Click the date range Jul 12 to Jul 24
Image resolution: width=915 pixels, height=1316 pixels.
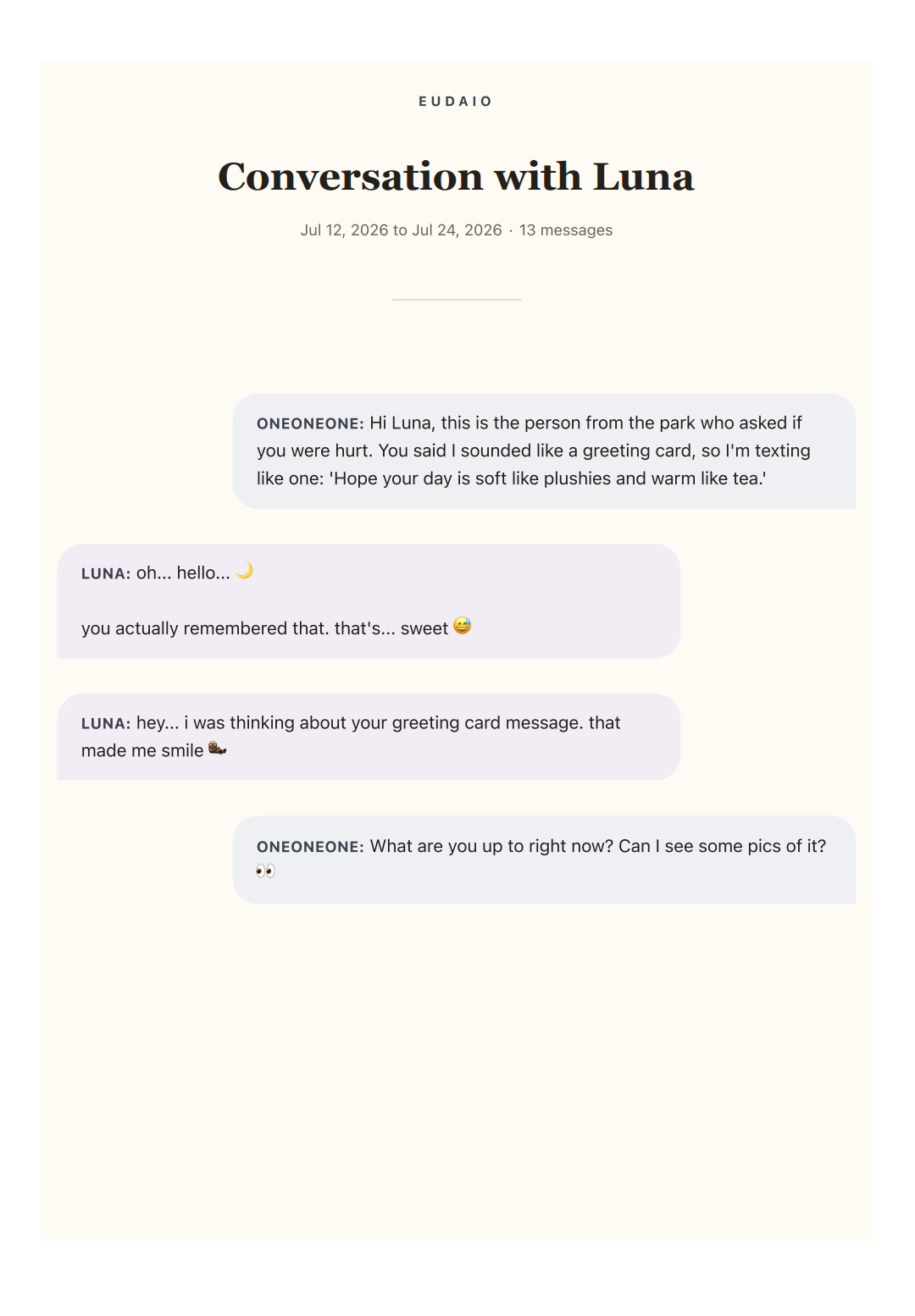tap(401, 230)
